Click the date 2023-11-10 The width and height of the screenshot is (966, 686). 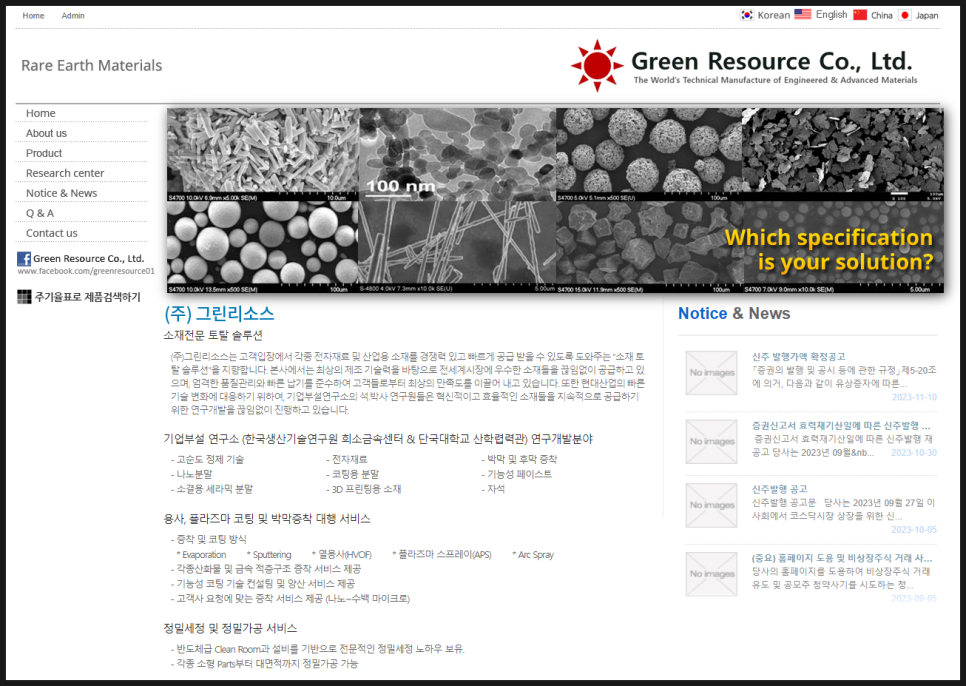tap(914, 397)
